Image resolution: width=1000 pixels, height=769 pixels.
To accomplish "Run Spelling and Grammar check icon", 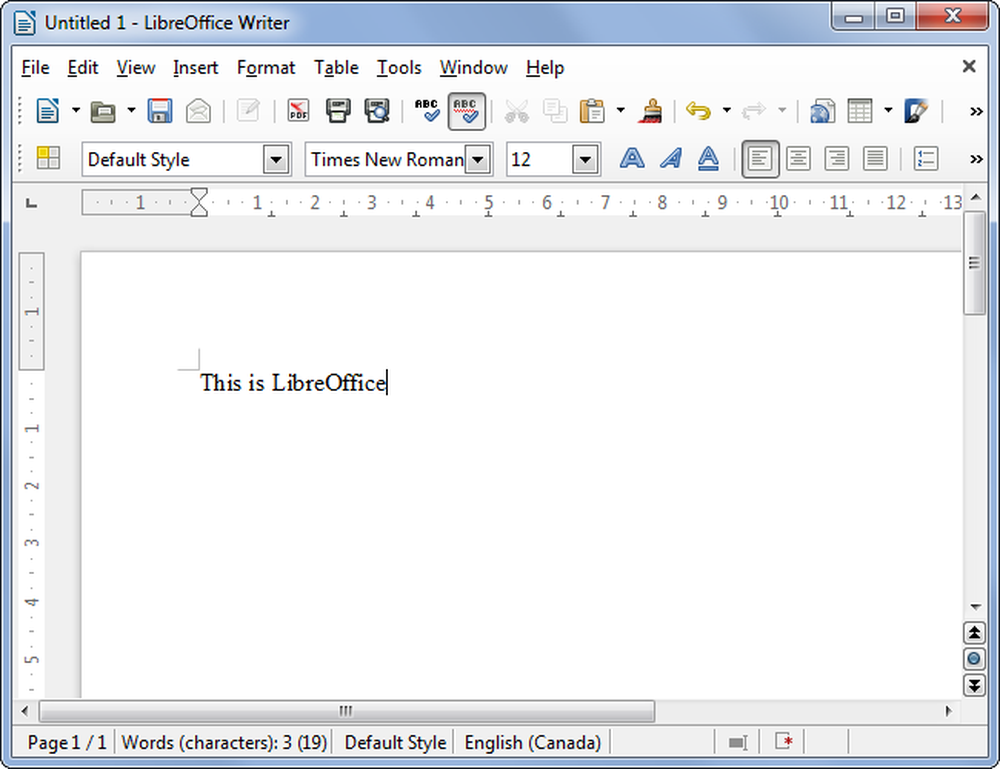I will [x=427, y=111].
